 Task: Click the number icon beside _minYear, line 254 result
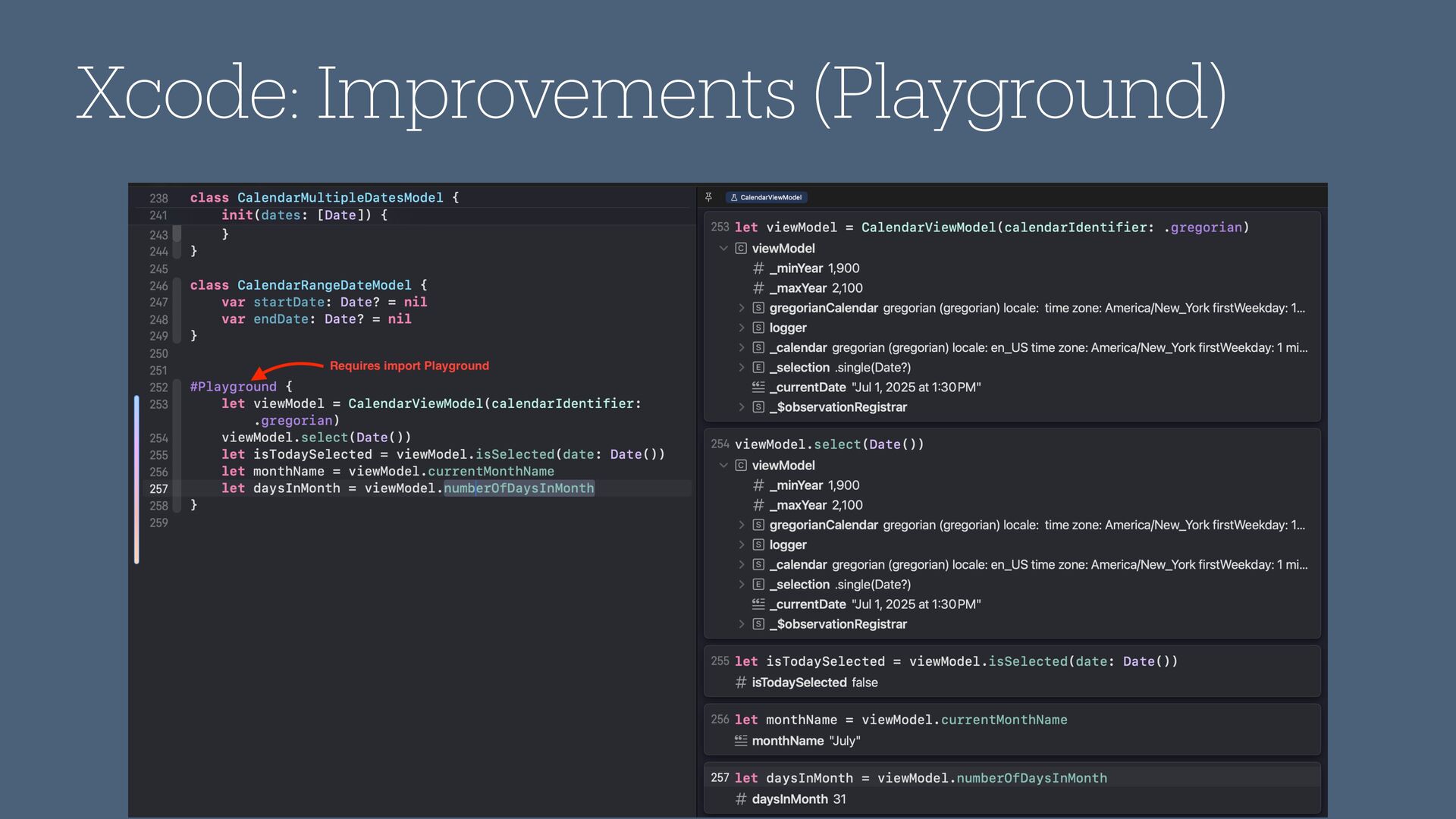tap(758, 485)
